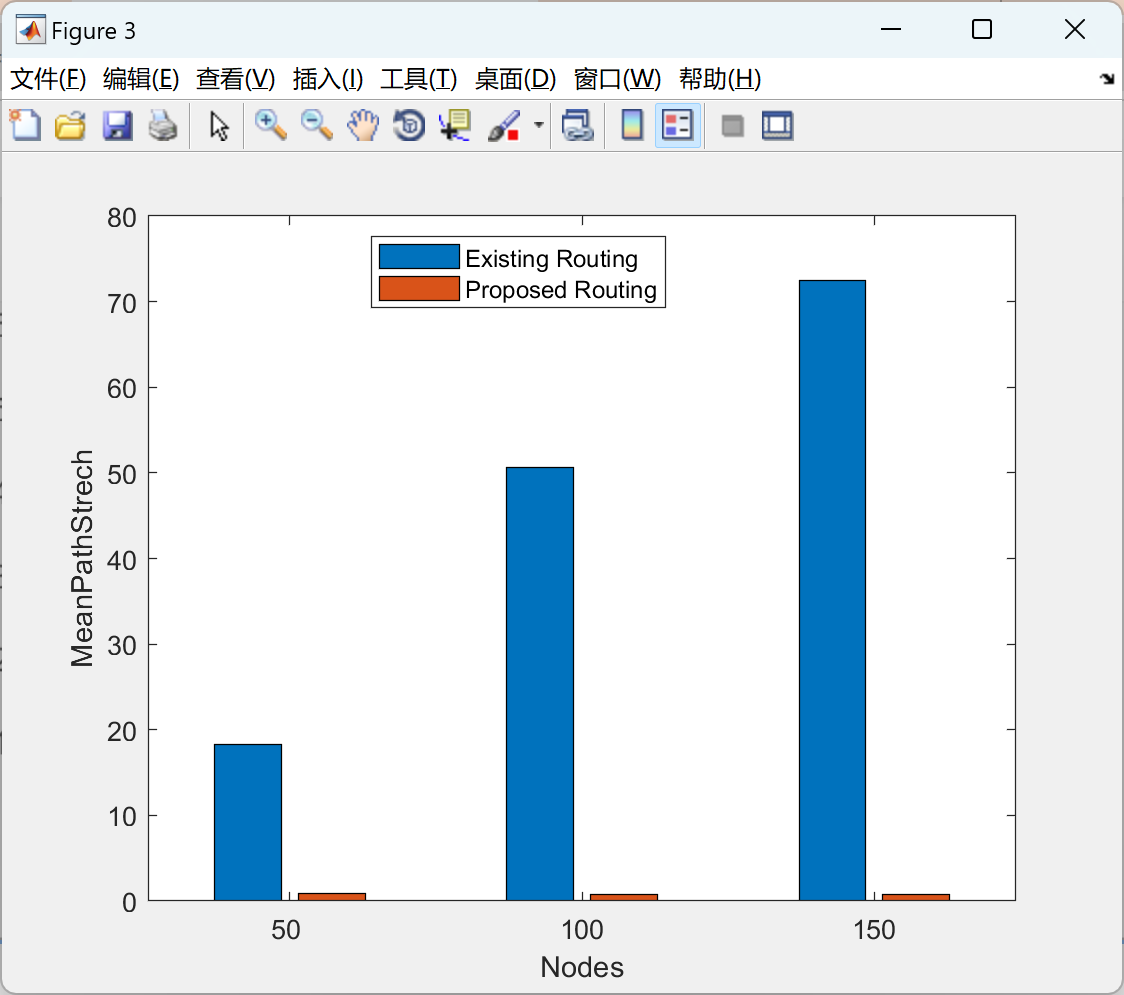
Task: Open the 帮助(H) menu
Action: point(720,79)
